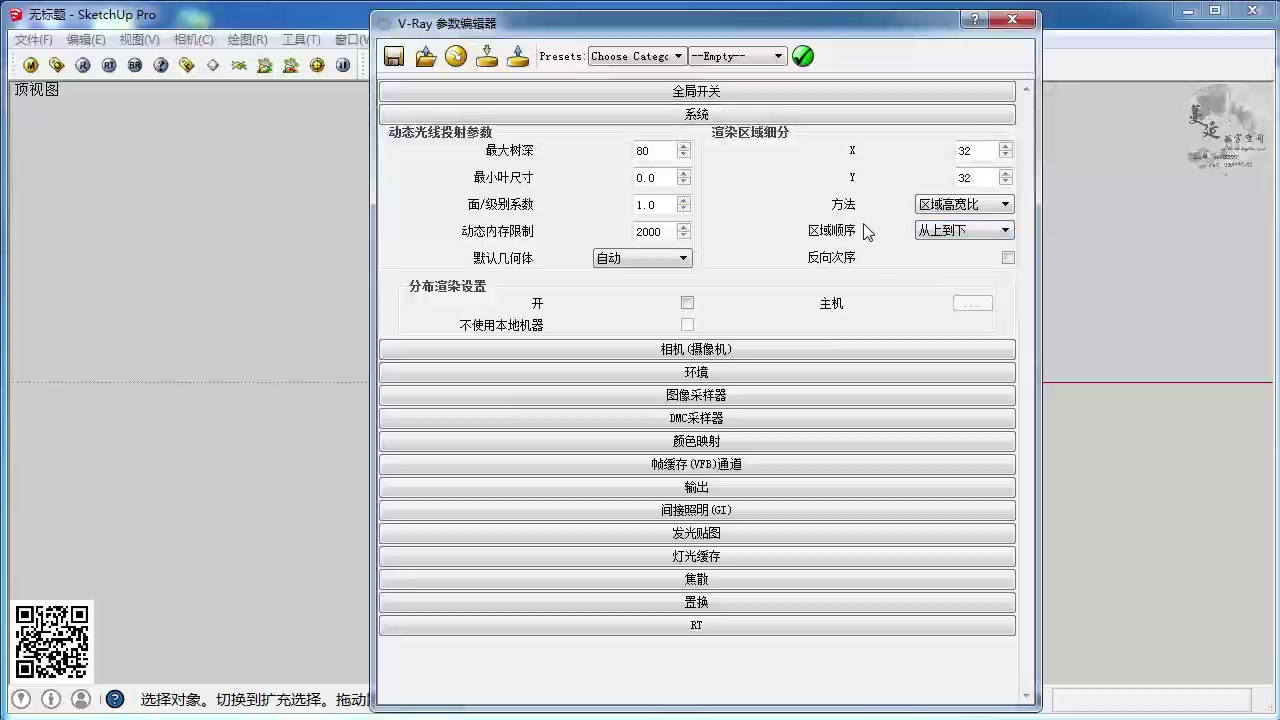This screenshot has height=720, width=1280.
Task: Start a render with the R icon
Action: click(82, 64)
